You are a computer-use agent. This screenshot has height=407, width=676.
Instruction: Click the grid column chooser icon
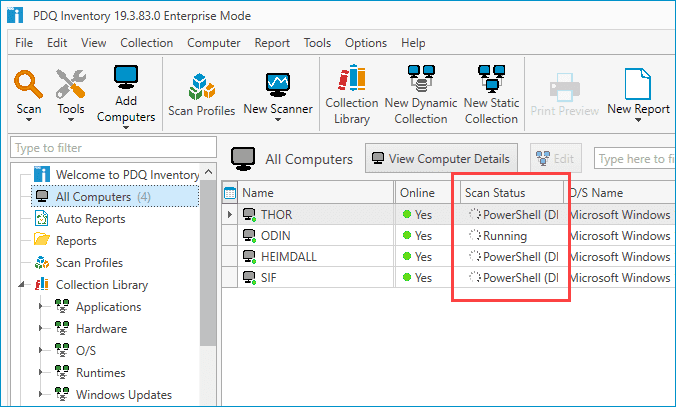pyautogui.click(x=230, y=193)
